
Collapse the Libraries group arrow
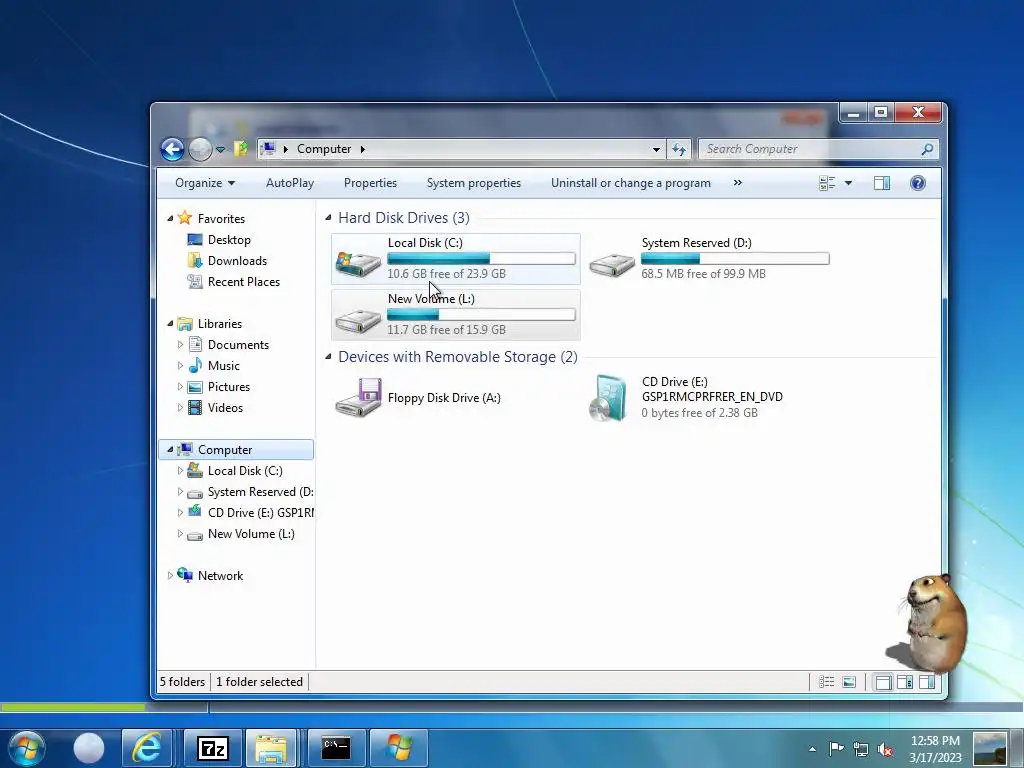(170, 324)
